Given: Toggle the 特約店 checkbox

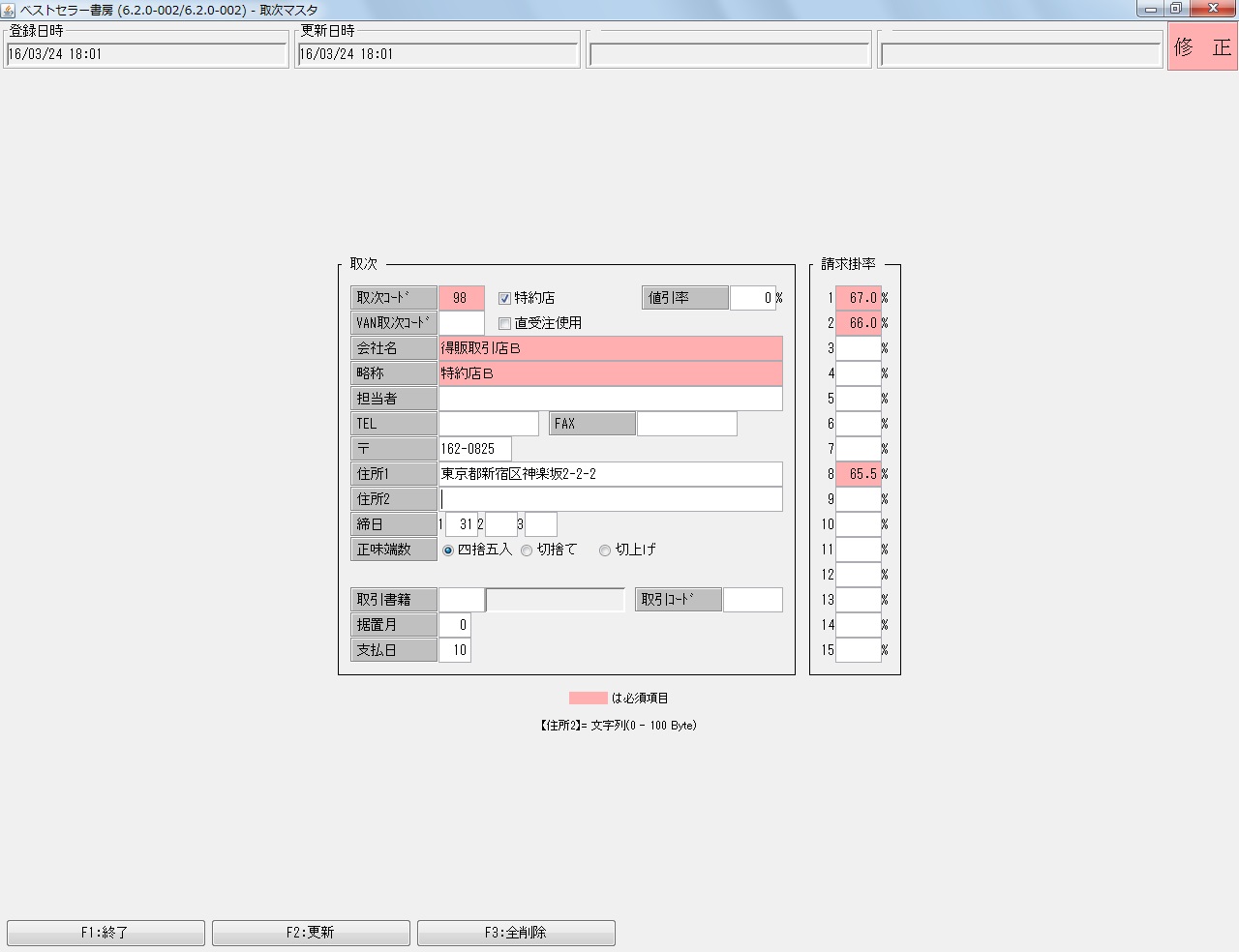Looking at the screenshot, I should pyautogui.click(x=504, y=298).
